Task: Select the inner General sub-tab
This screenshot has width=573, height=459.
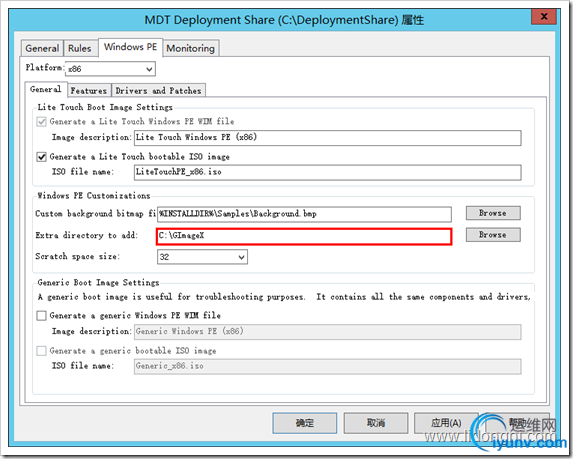Action: (x=46, y=90)
